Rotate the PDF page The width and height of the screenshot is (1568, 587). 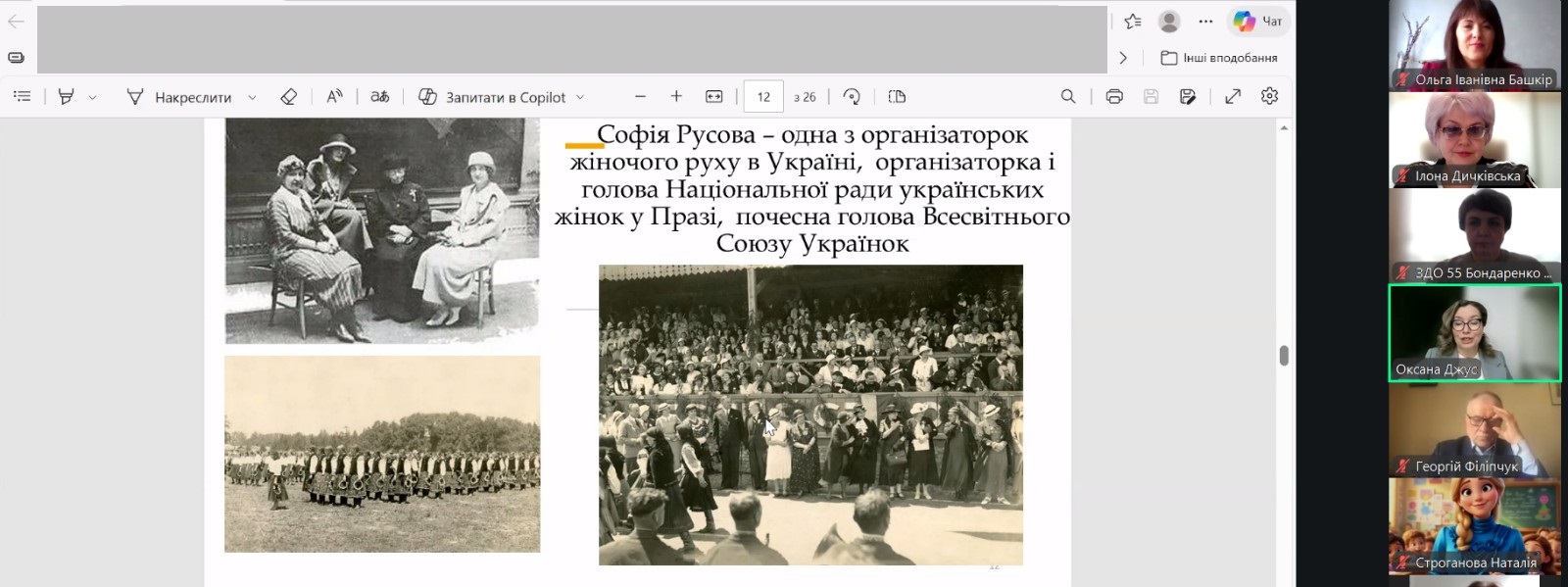[852, 96]
